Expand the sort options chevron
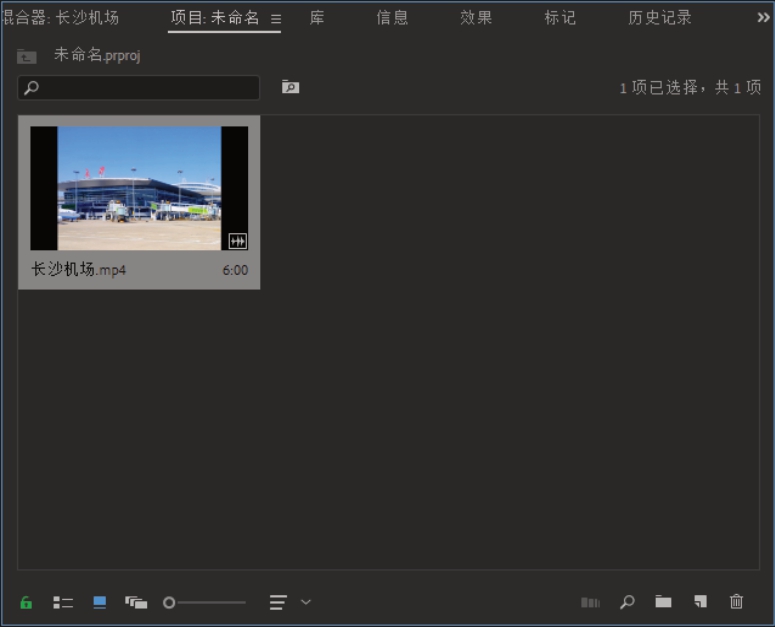This screenshot has height=627, width=775. [306, 602]
